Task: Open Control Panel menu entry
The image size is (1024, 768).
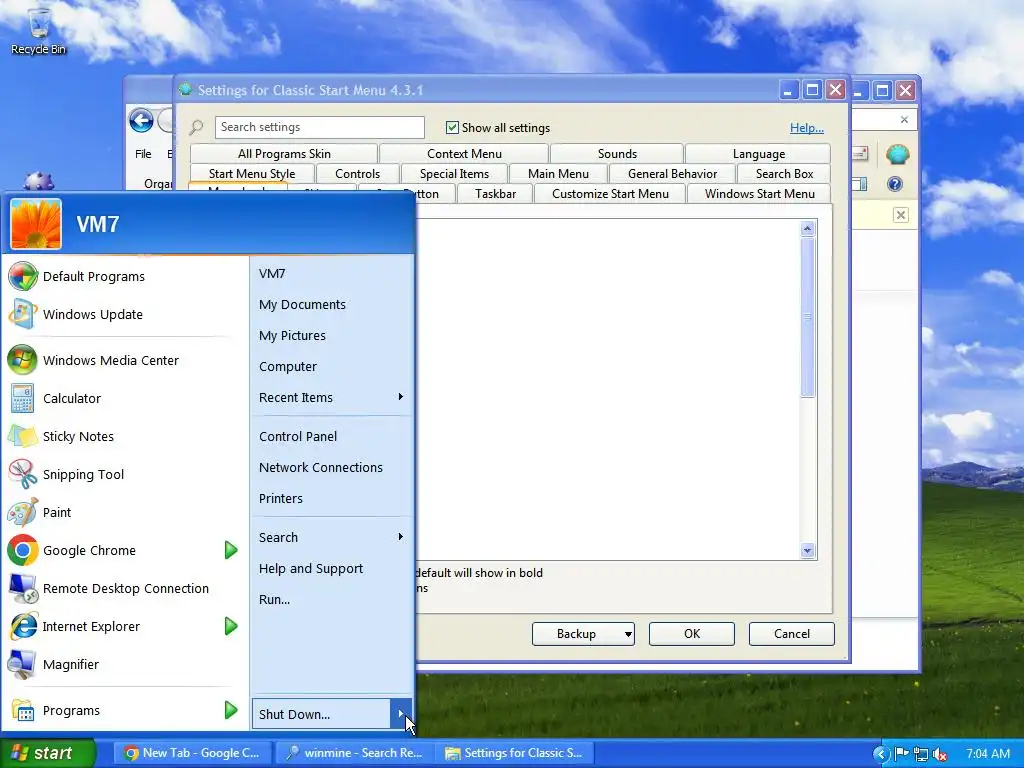Action: [x=332, y=436]
